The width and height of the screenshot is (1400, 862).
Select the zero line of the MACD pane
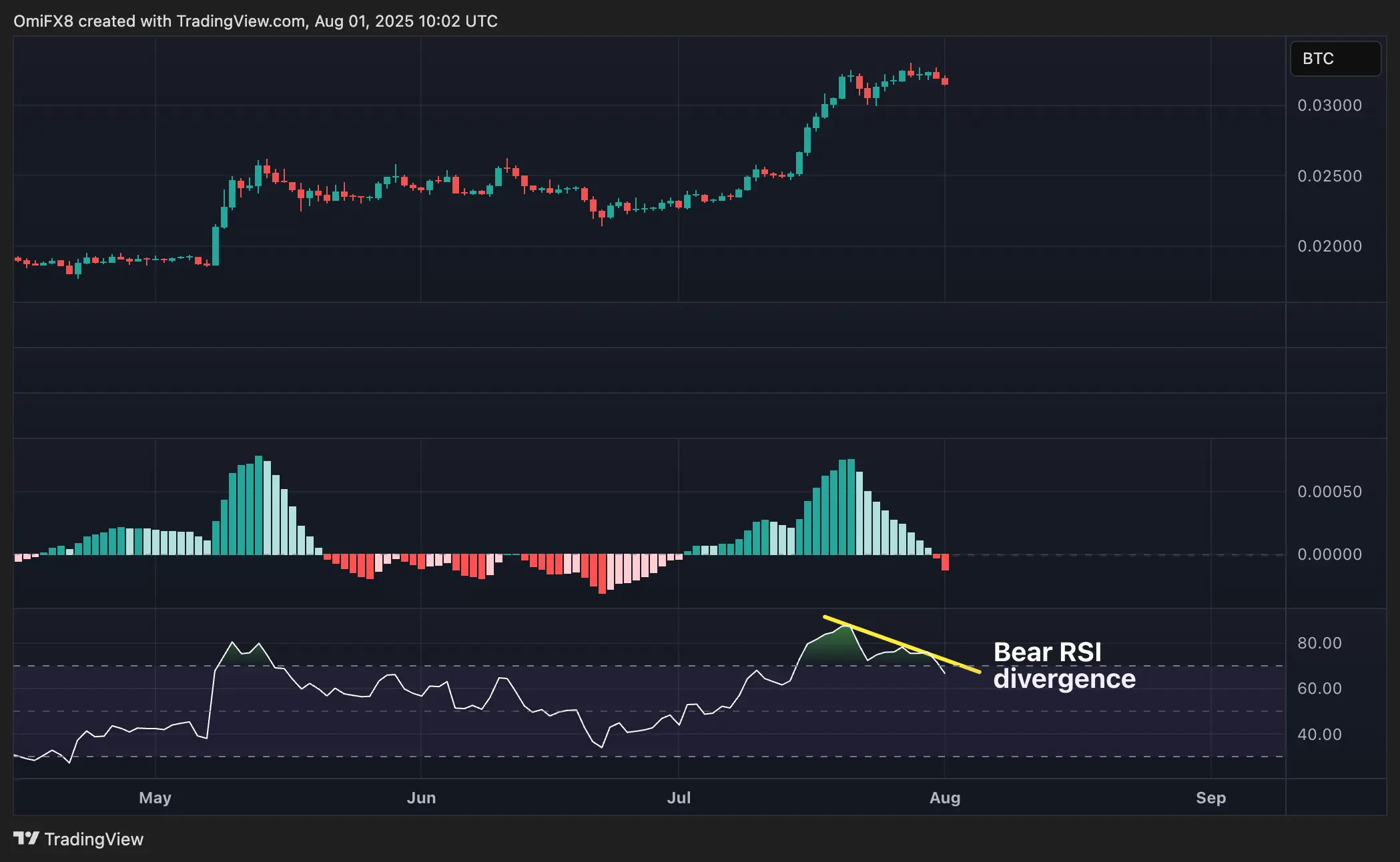[1134, 554]
